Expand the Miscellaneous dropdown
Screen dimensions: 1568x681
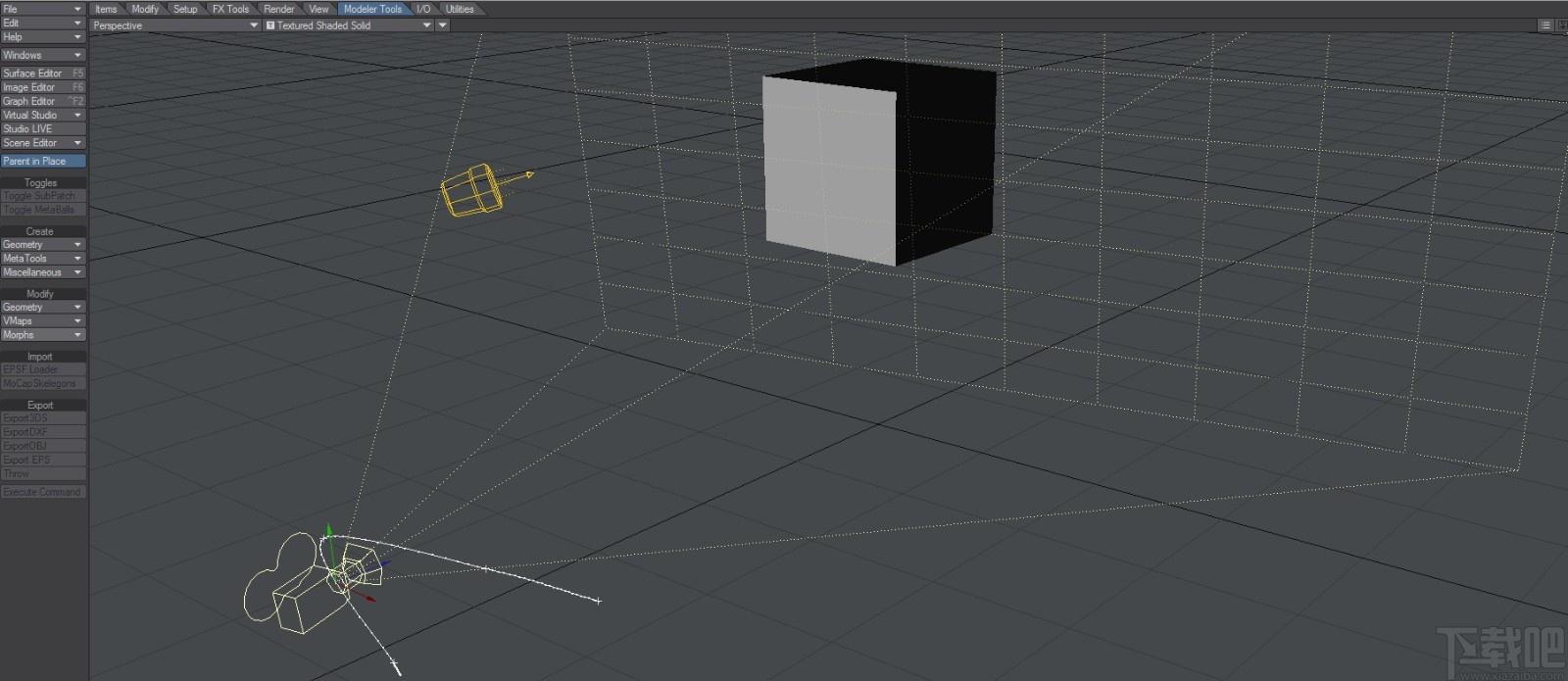click(x=43, y=272)
